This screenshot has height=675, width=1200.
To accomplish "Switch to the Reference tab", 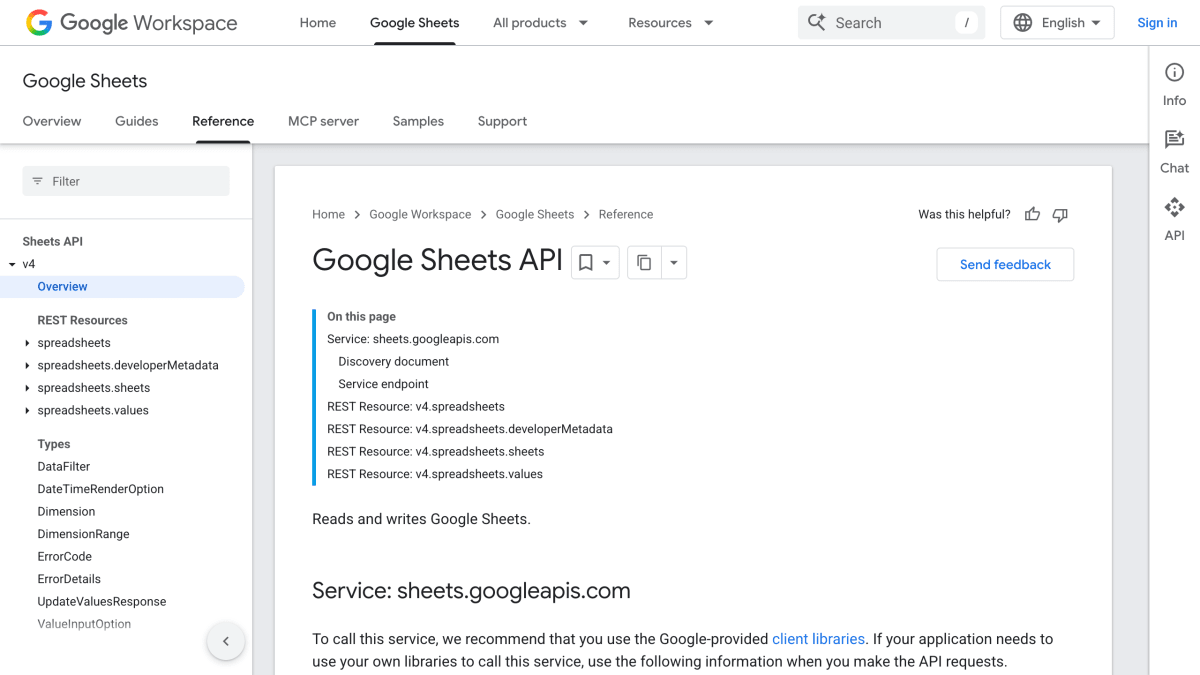I will (223, 121).
